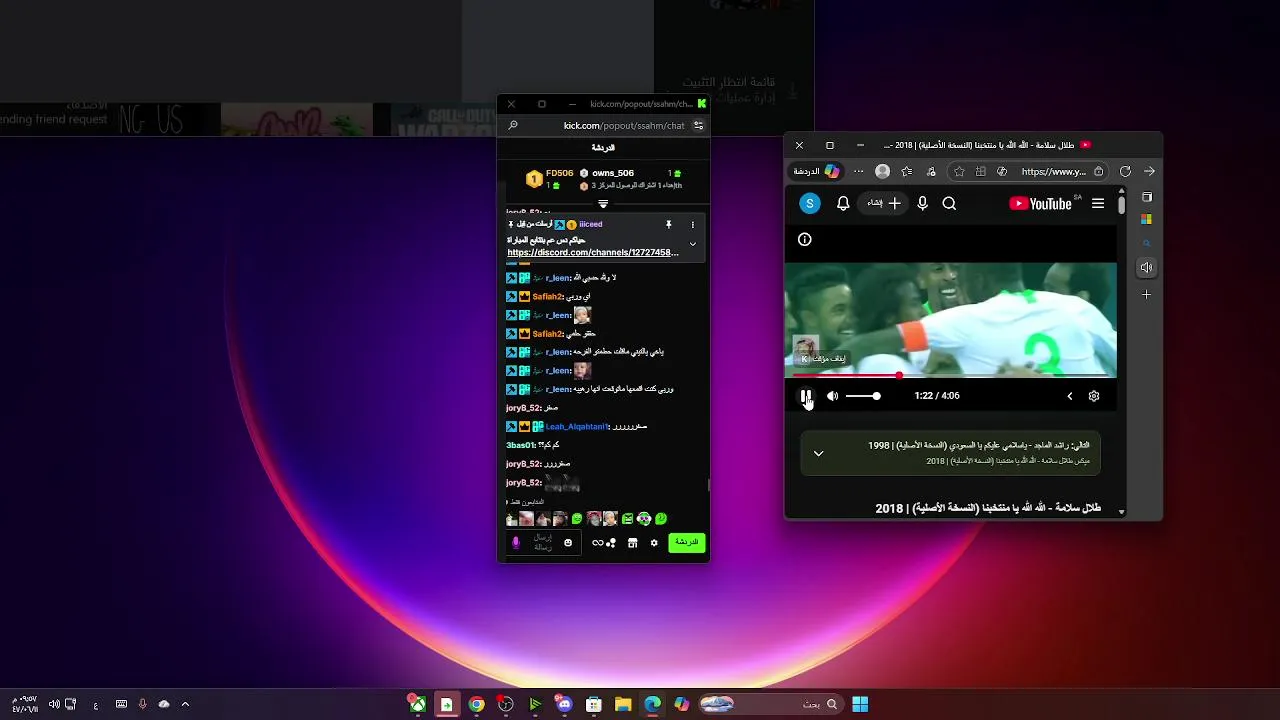Collapse the Kick leaderboard arrow

tap(603, 204)
